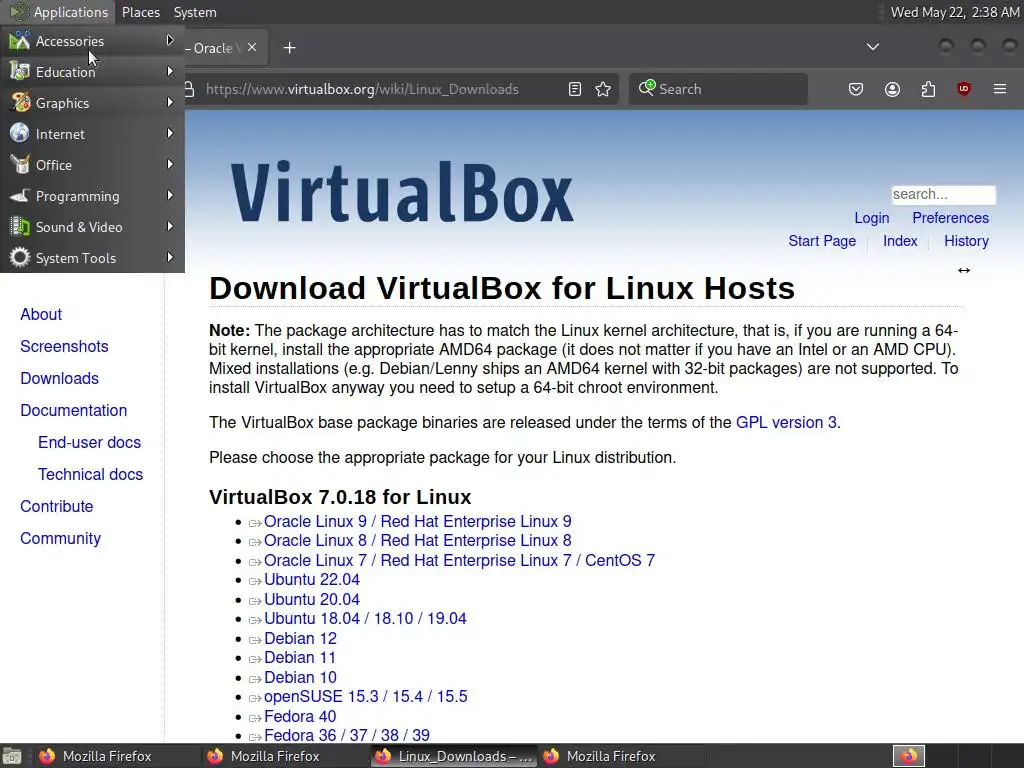Bookmark this page with the star icon
The image size is (1024, 768).
(x=603, y=89)
